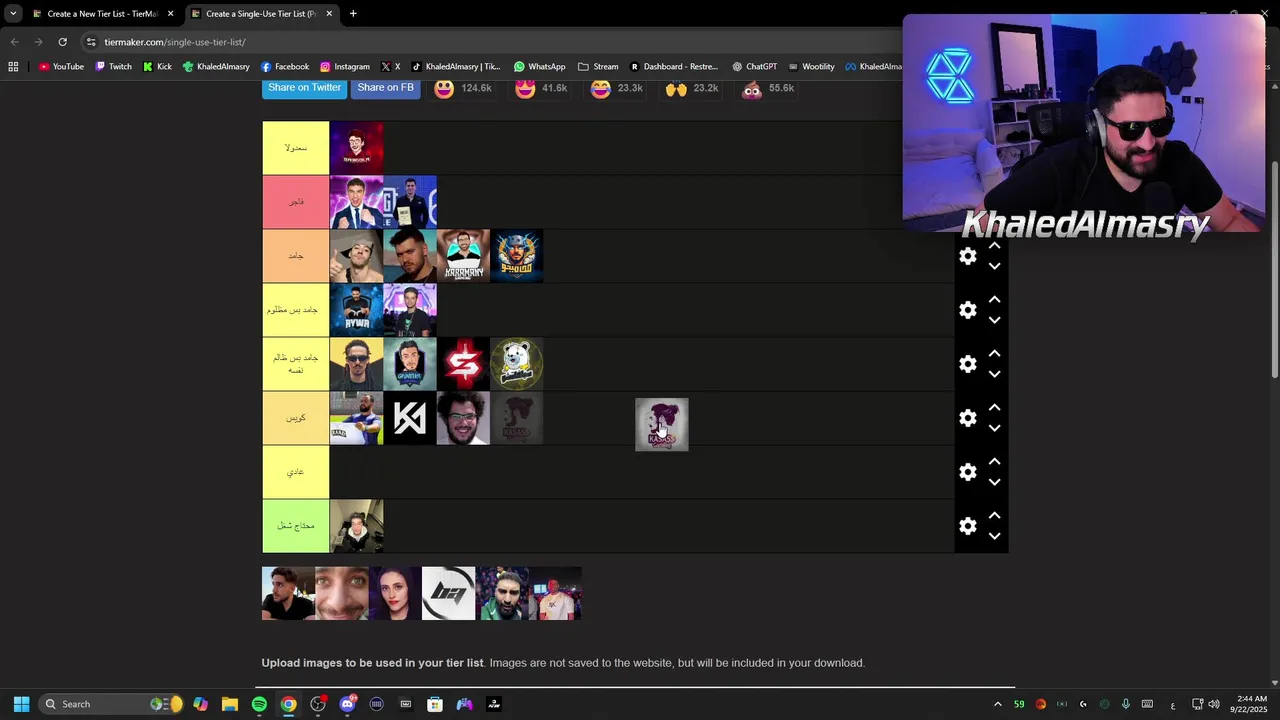The height and width of the screenshot is (720, 1280).
Task: Open the KhaledAlmasry | Tik... bookmark
Action: click(456, 67)
